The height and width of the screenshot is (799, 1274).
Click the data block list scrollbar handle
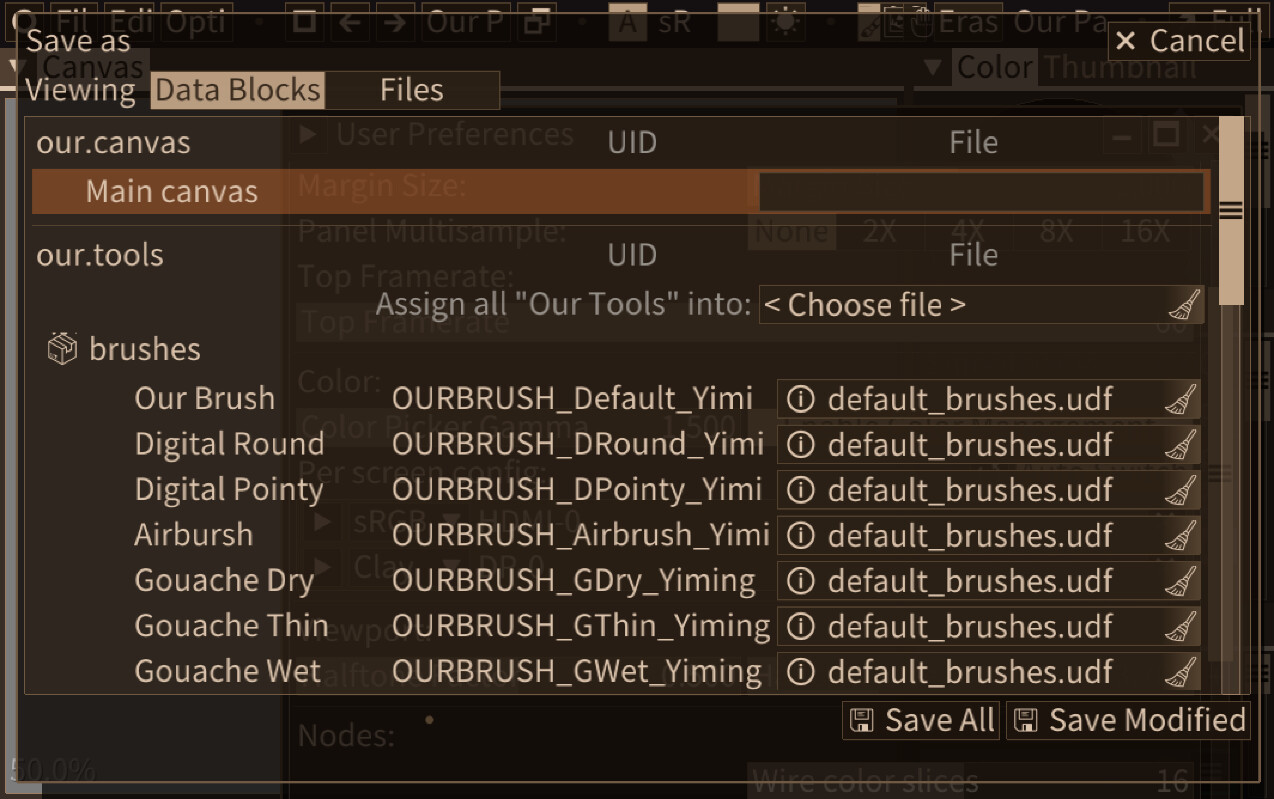[1231, 211]
